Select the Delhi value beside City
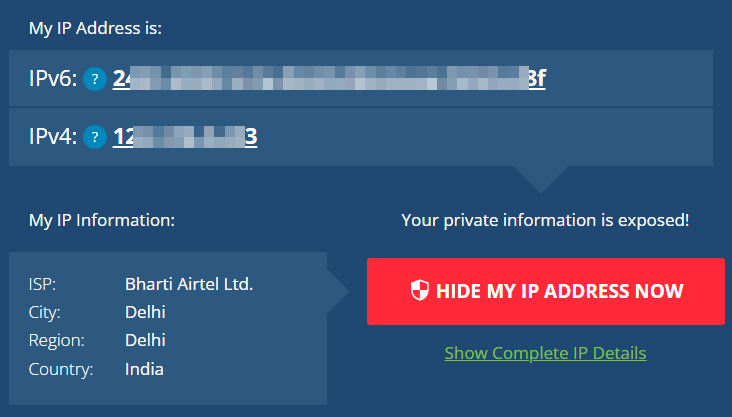Viewport: 732px width, 417px height. 145,312
